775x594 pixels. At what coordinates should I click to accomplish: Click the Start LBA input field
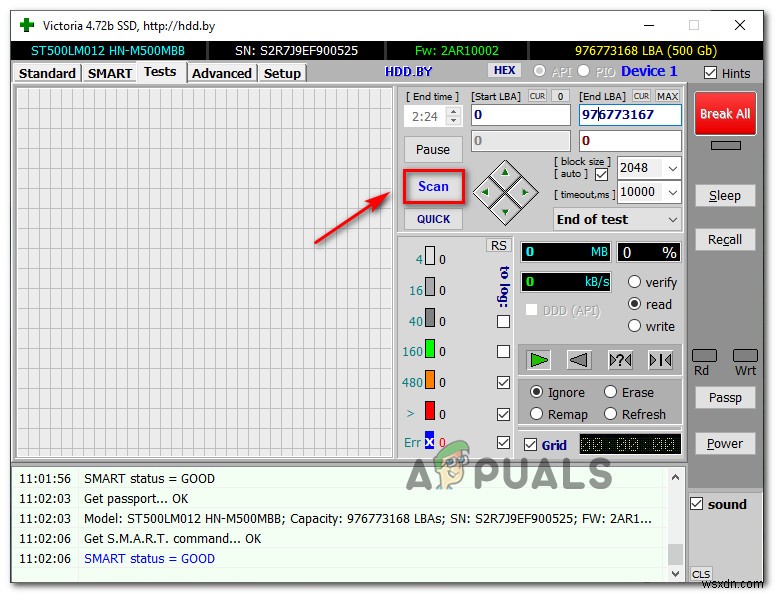coord(520,115)
